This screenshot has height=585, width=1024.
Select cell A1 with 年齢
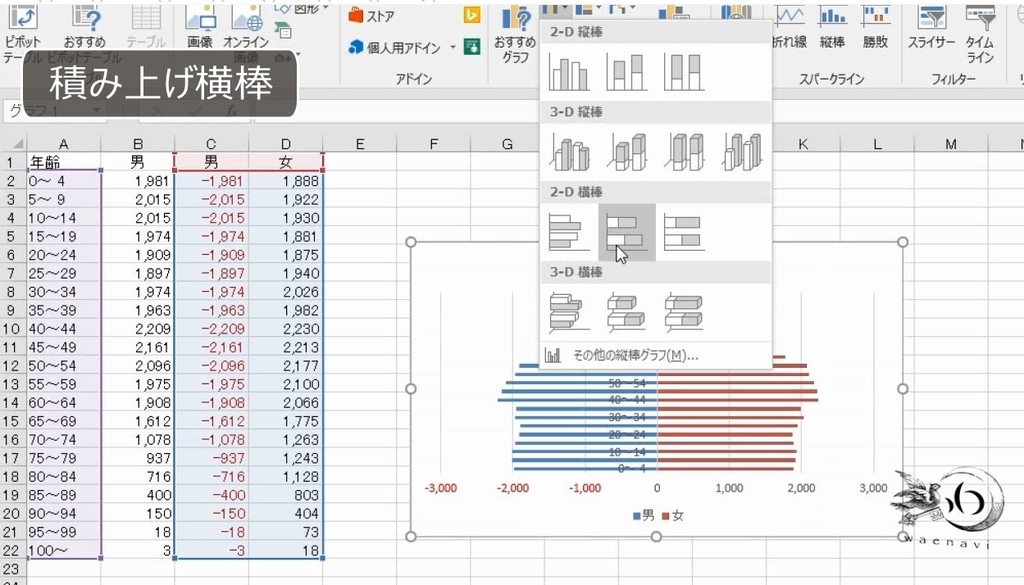click(63, 162)
